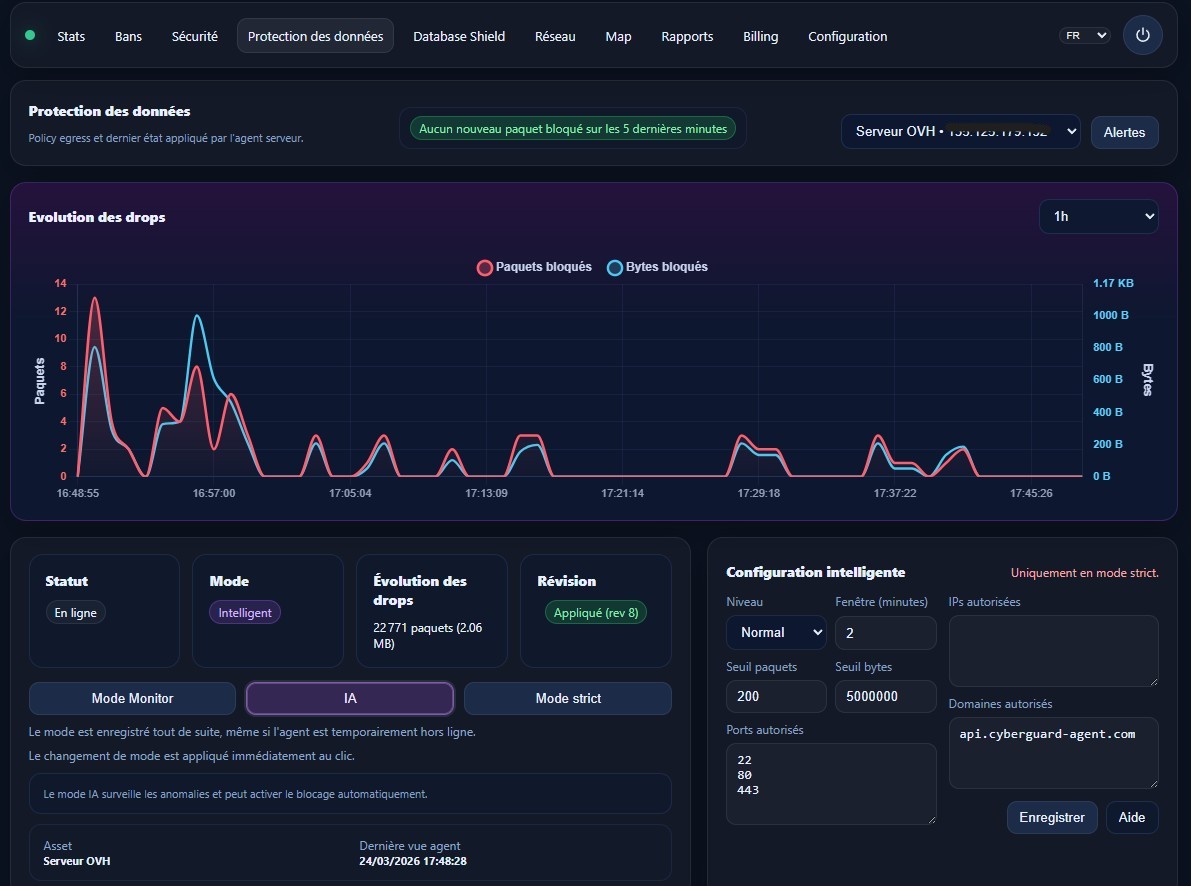Open the Database Shield tab
The height and width of the screenshot is (886, 1191).
click(459, 36)
